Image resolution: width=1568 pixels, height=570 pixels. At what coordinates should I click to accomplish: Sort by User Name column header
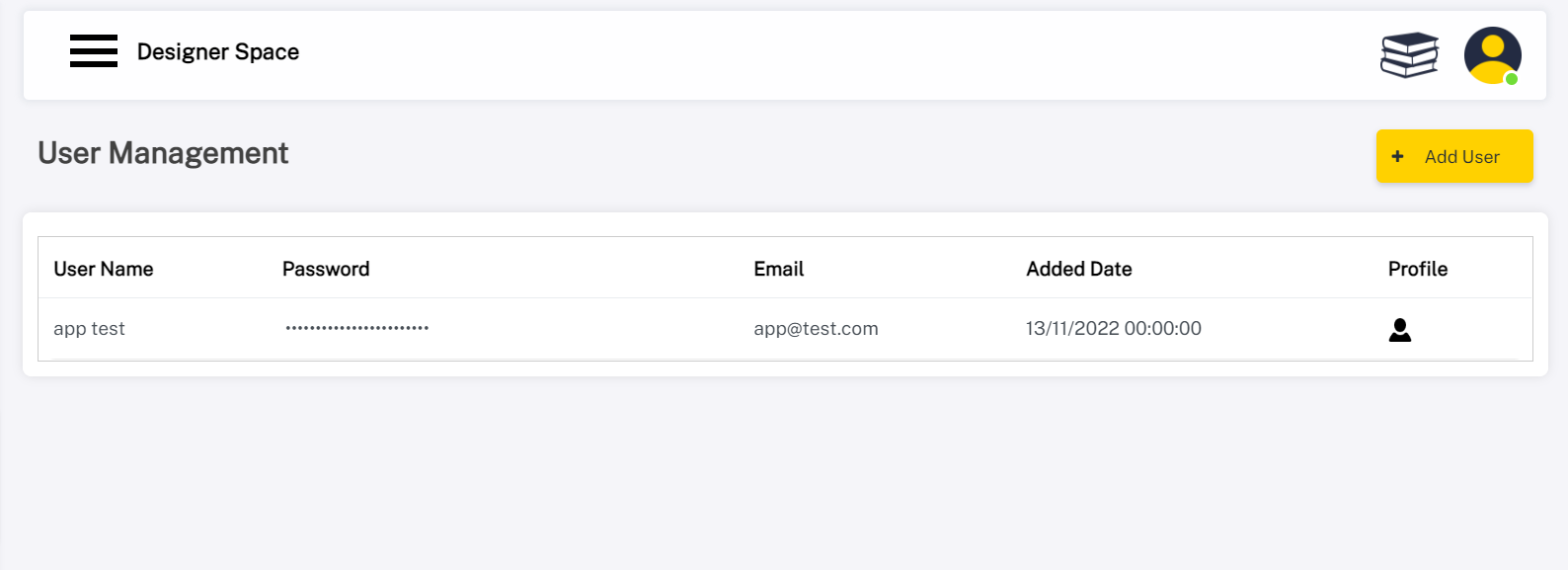(104, 269)
